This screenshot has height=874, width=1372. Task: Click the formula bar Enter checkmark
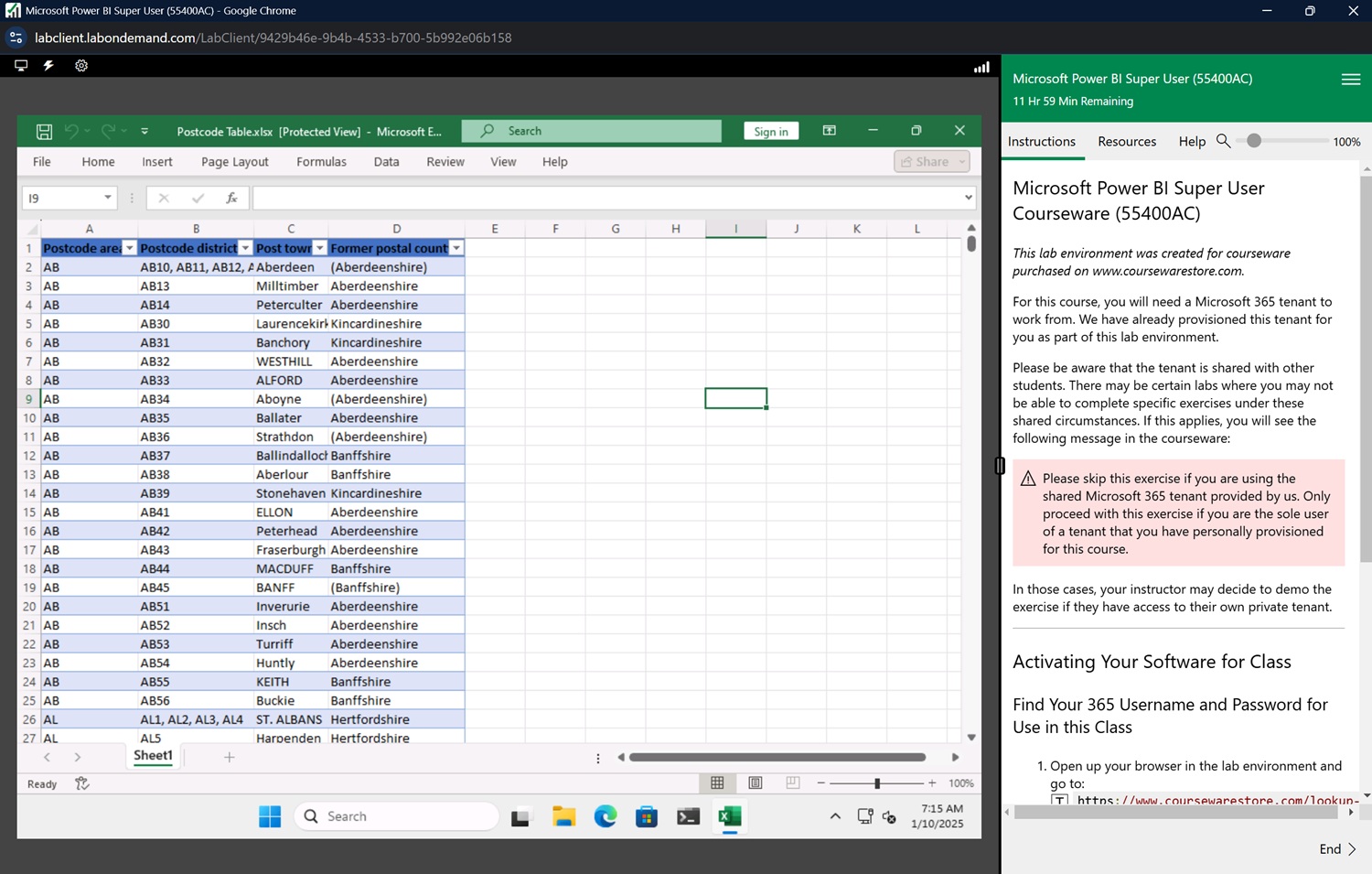[198, 198]
